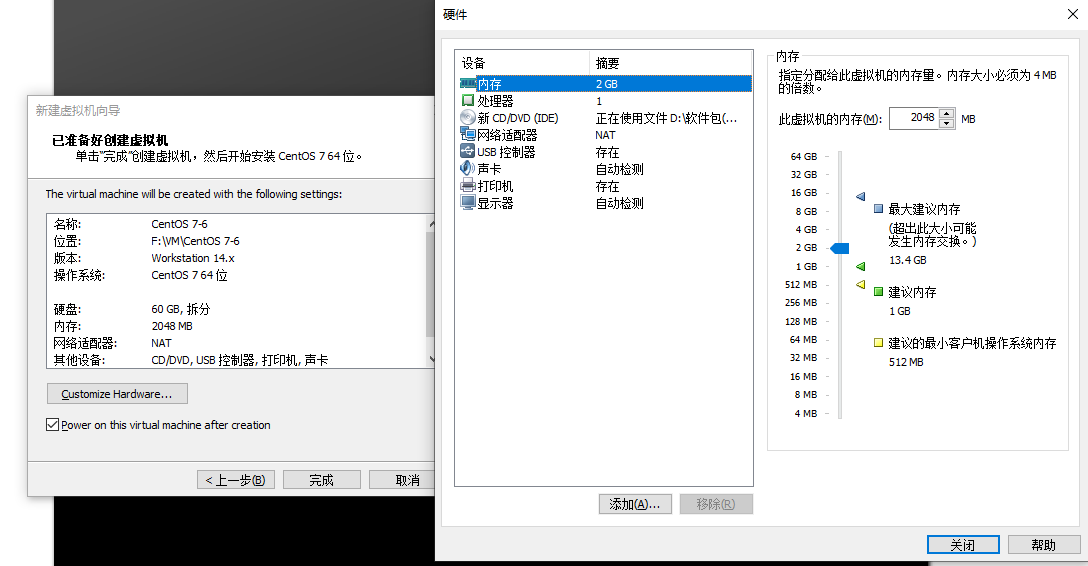This screenshot has width=1088, height=566.
Task: Click the 4 MB slider scale label
Action: [806, 413]
